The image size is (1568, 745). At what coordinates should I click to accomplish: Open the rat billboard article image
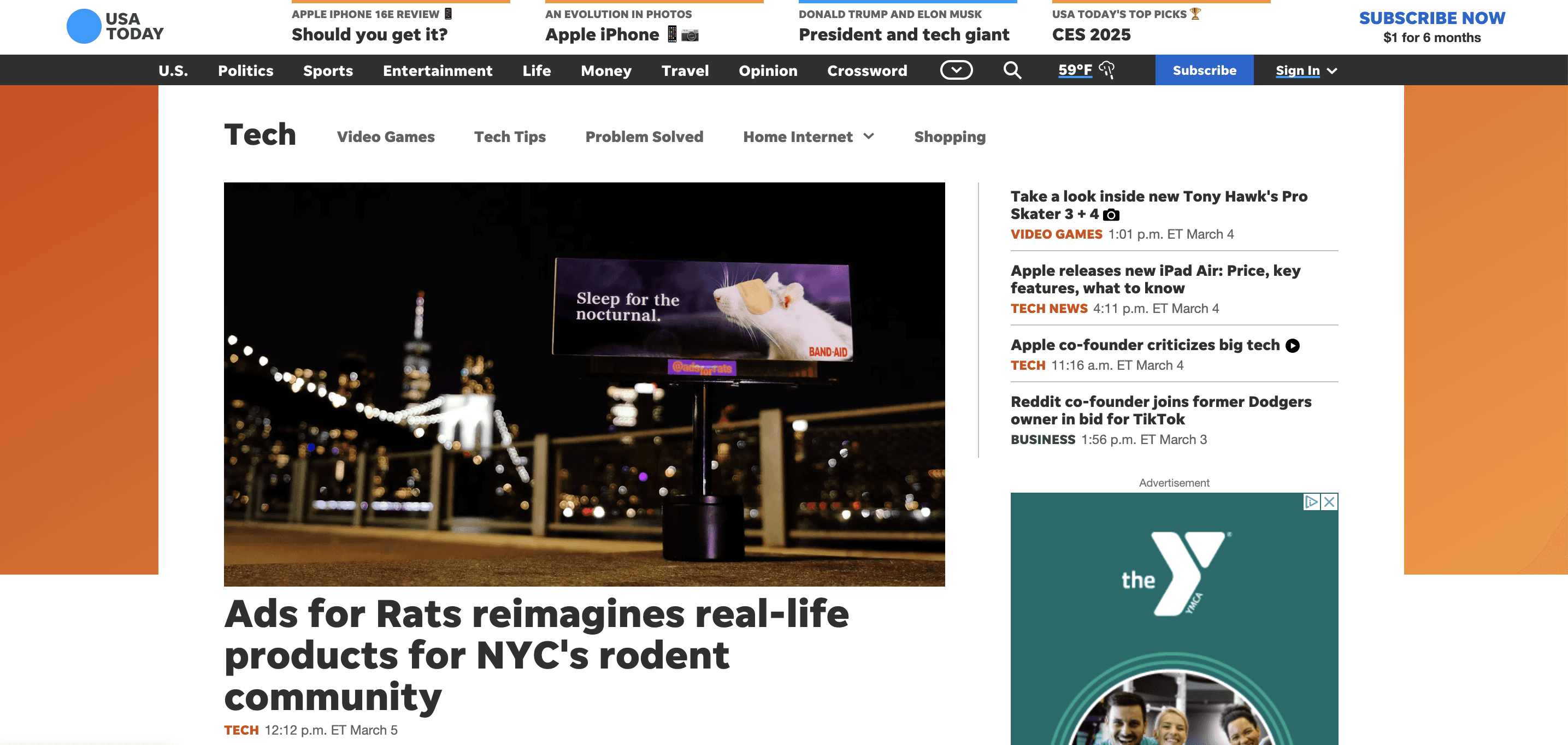point(583,383)
